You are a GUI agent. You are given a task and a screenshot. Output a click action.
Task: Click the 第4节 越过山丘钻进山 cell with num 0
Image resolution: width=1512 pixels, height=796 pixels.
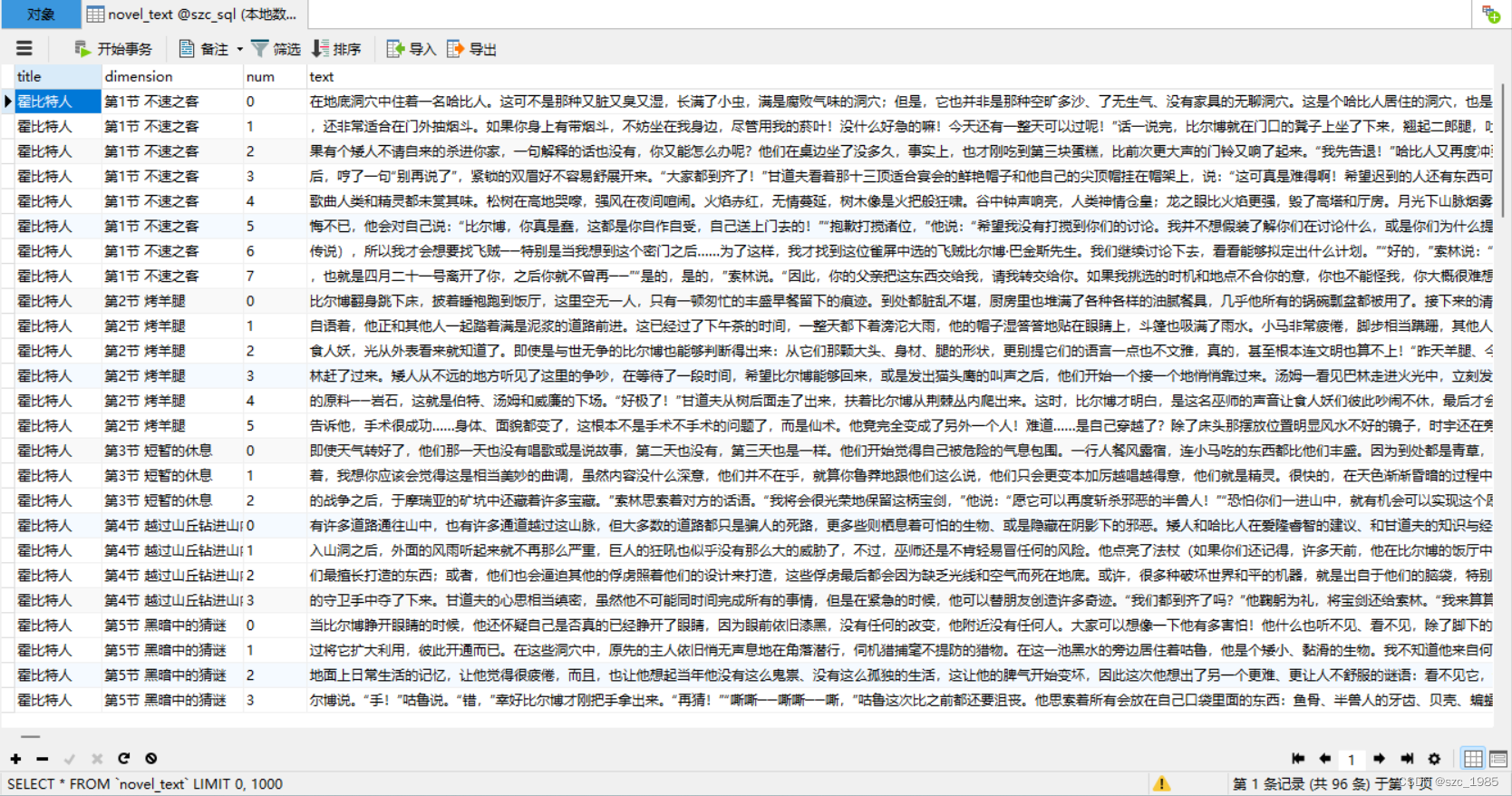pos(172,525)
